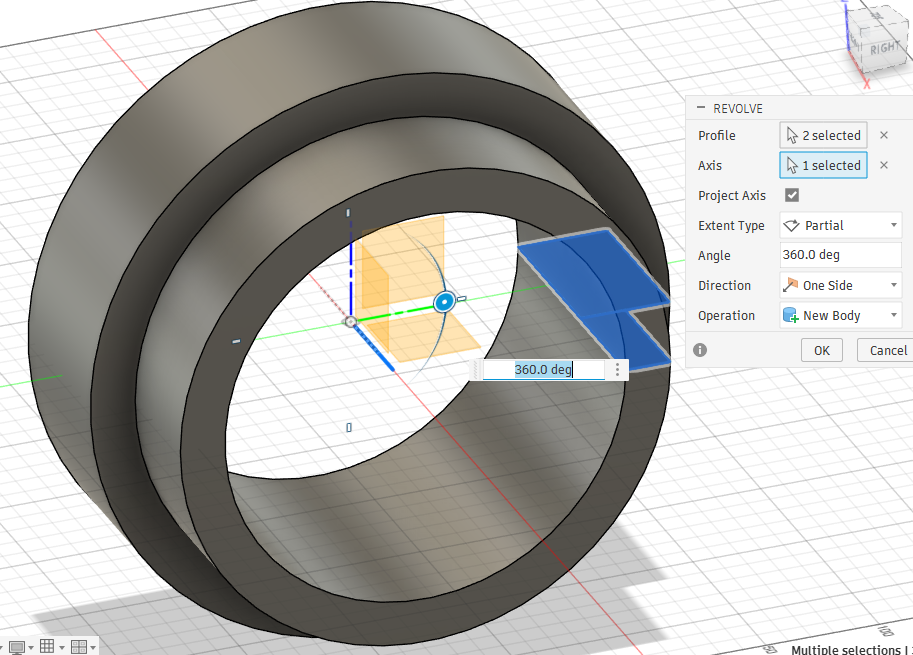913x655 pixels.
Task: Expand the Display Settings dropdown arrow
Action: coord(31,647)
